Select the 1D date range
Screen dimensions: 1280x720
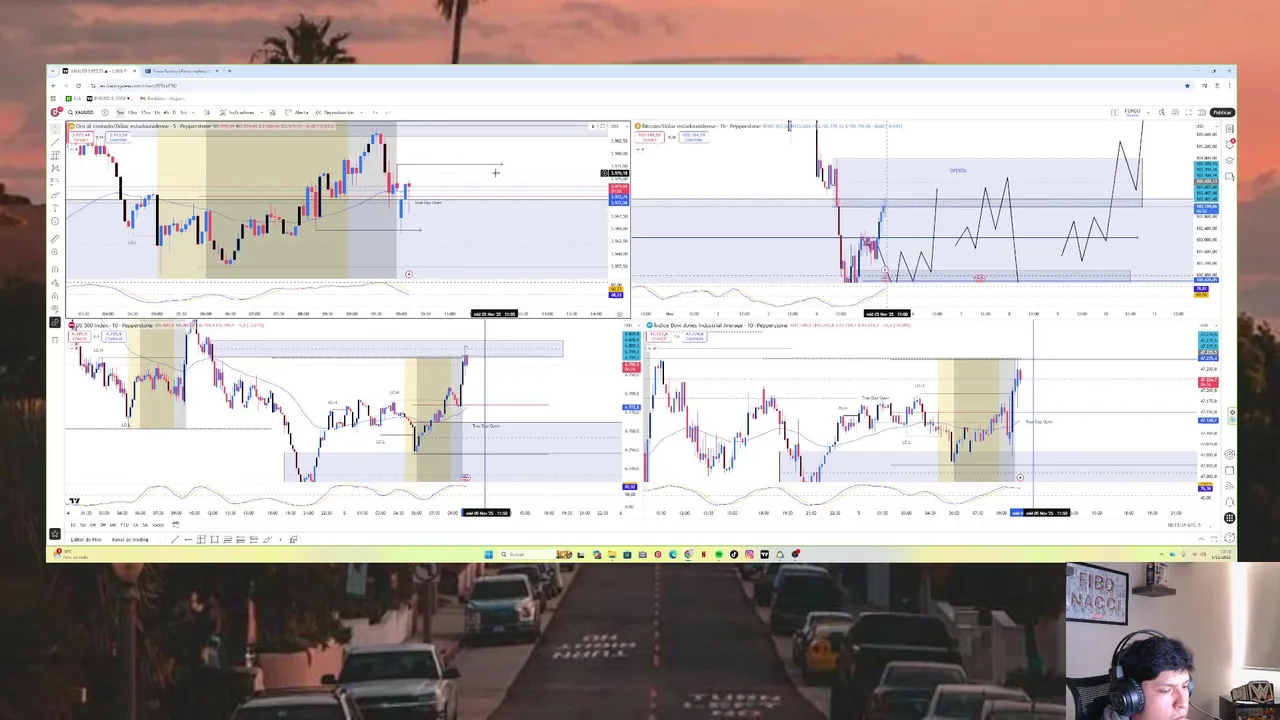pos(73,525)
